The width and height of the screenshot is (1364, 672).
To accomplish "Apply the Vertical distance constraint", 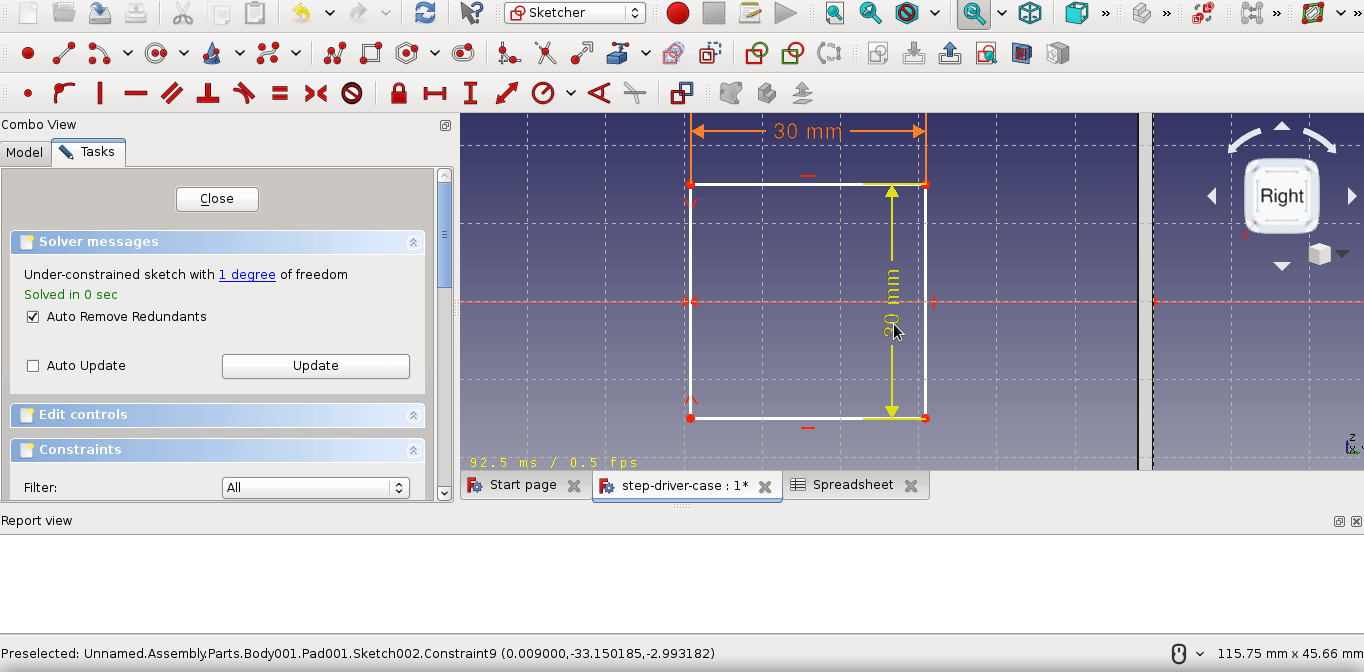I will [x=471, y=93].
